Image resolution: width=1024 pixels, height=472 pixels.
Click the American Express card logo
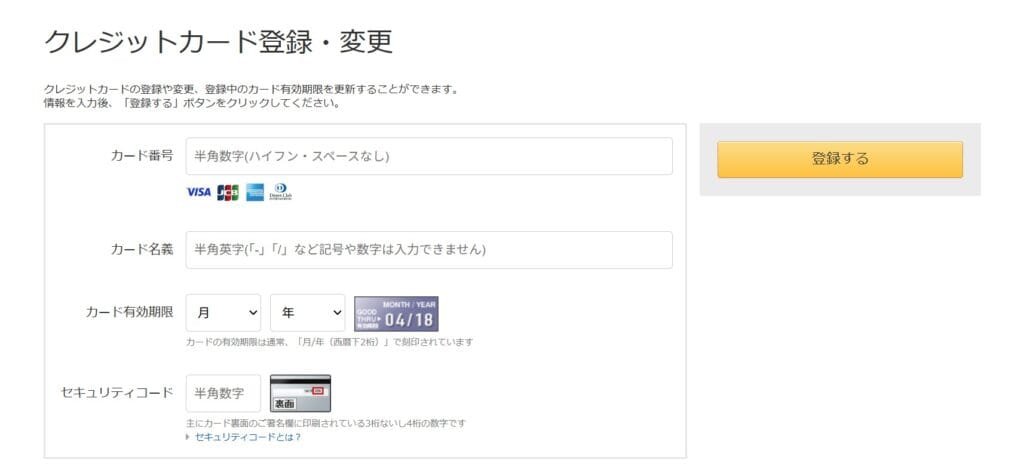coord(255,192)
